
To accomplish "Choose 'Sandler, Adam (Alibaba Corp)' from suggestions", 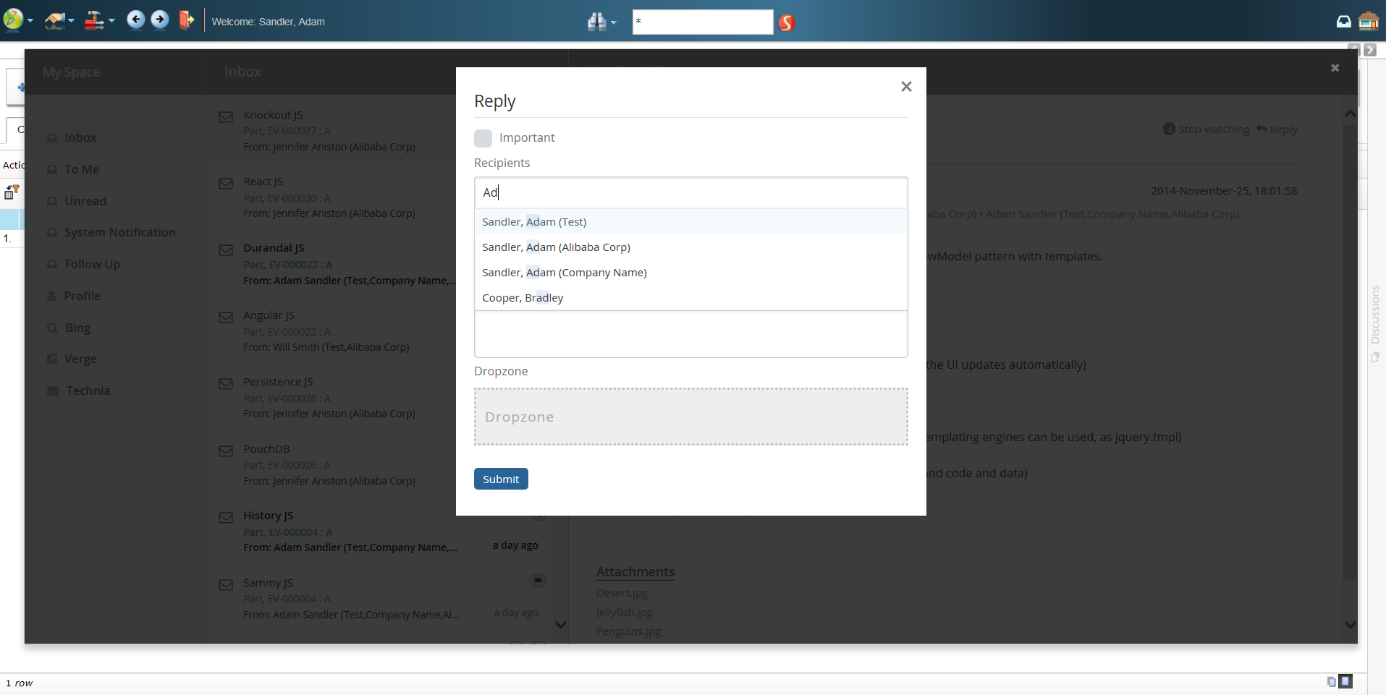I will pyautogui.click(x=556, y=247).
